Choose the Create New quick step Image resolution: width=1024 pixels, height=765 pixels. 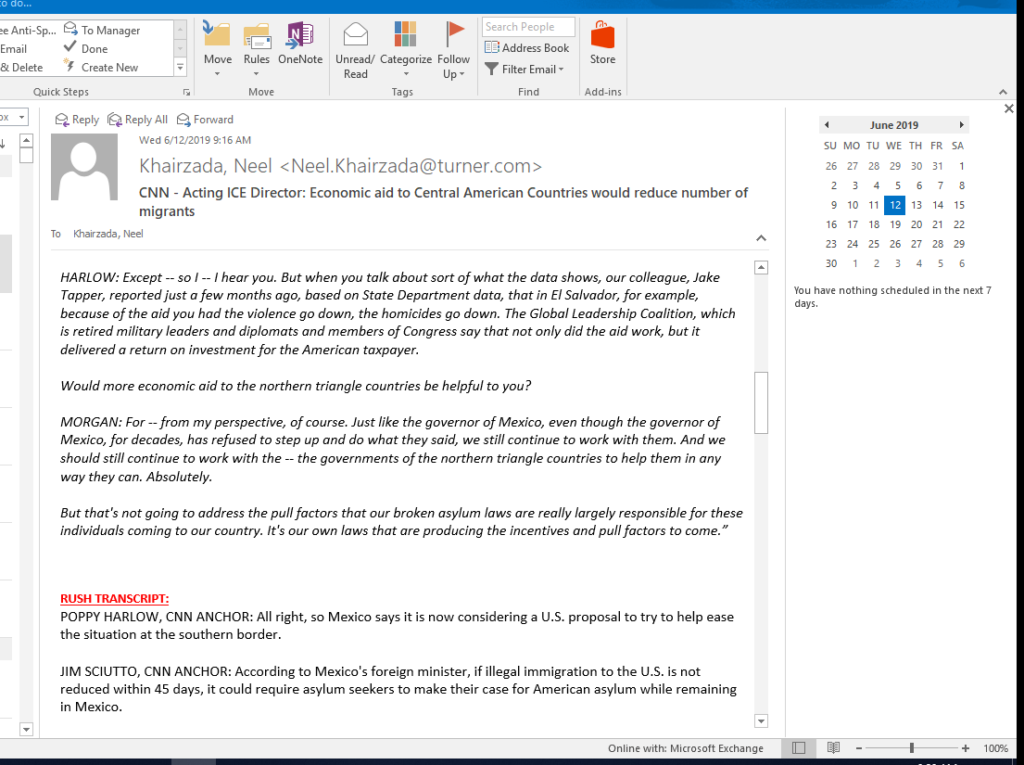(101, 67)
